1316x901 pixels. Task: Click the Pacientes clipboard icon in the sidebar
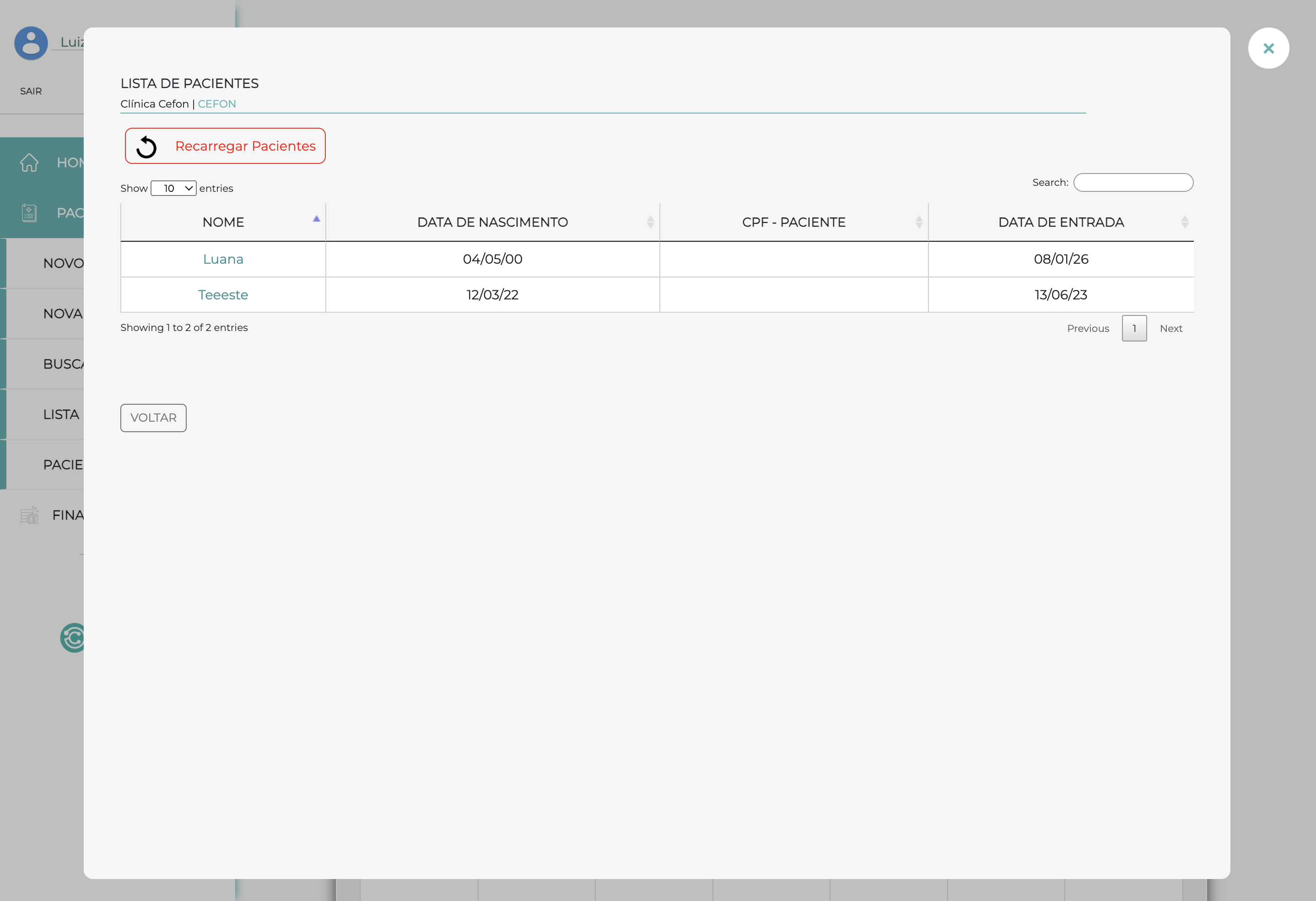(29, 212)
